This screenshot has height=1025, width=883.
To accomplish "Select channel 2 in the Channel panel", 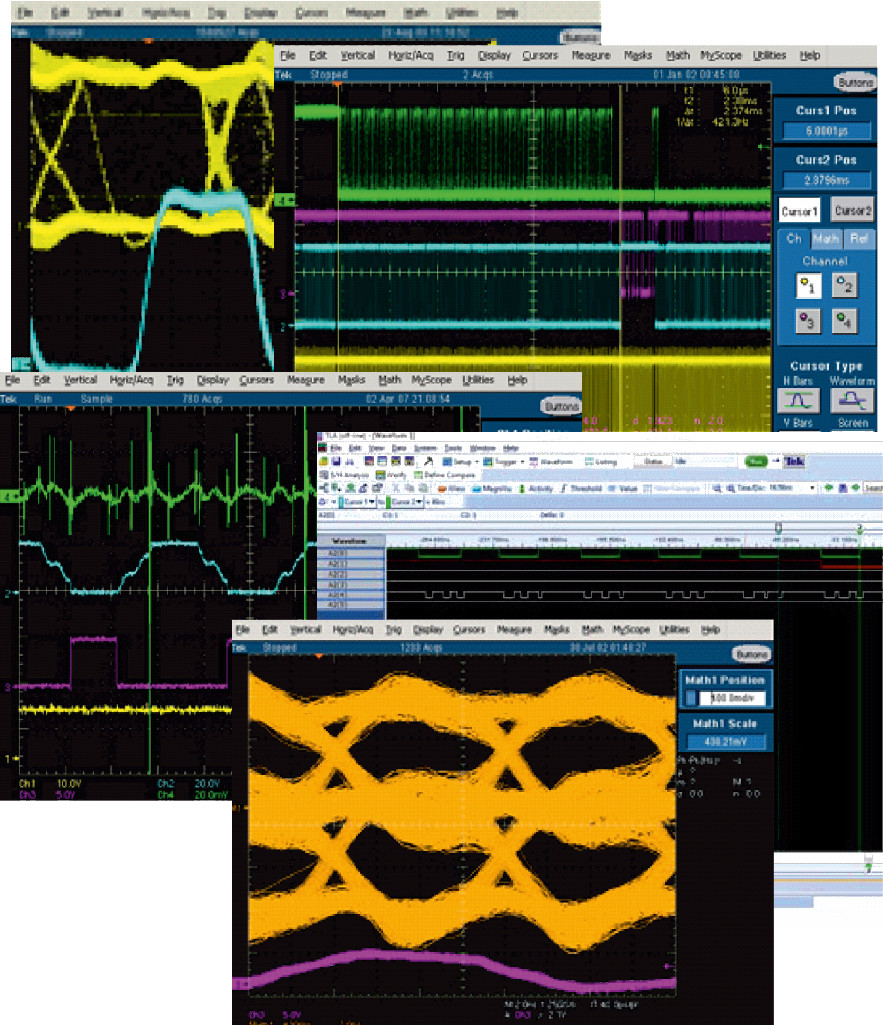I will coord(844,286).
